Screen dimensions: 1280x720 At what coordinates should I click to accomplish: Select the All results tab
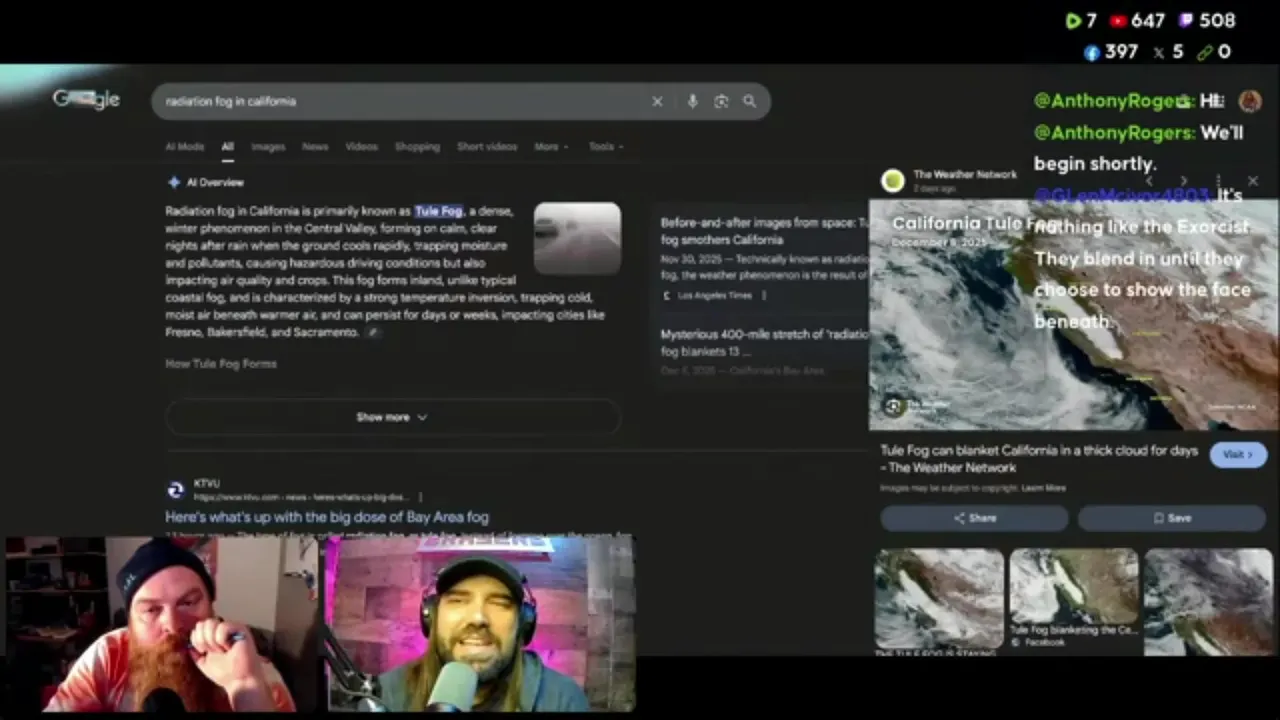pos(227,146)
